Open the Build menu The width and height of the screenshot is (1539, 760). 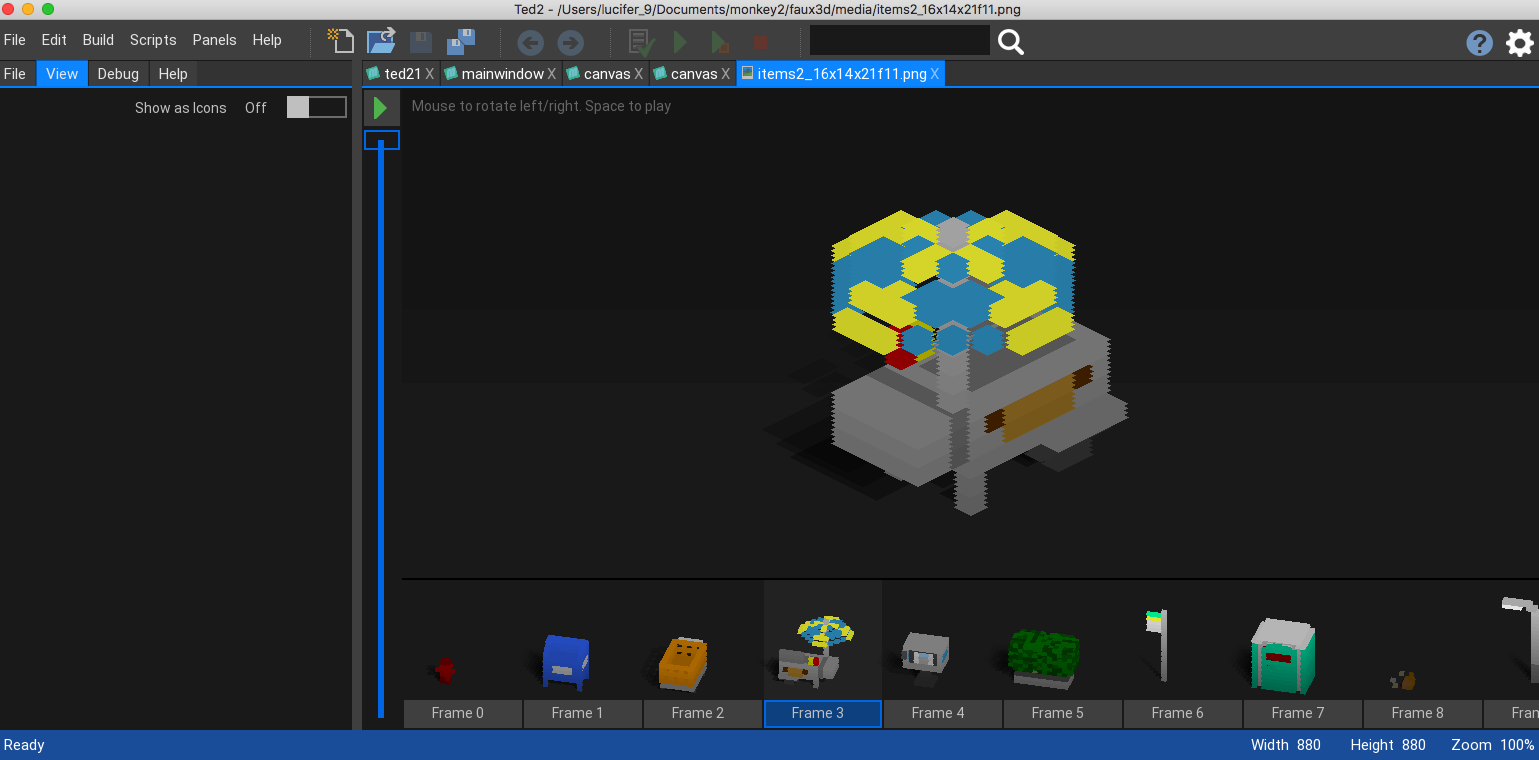point(98,40)
